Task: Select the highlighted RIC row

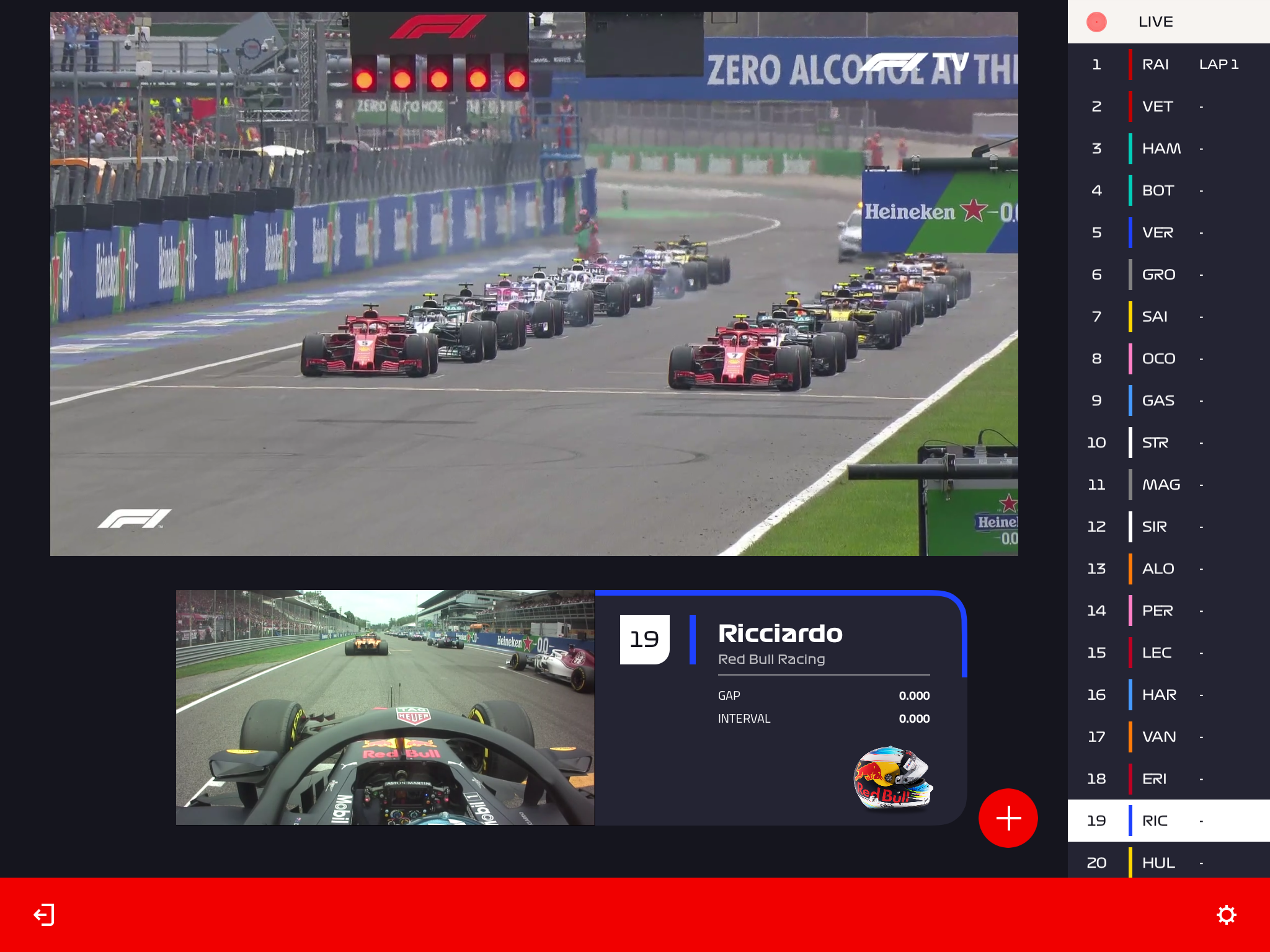Action: 1155,821
